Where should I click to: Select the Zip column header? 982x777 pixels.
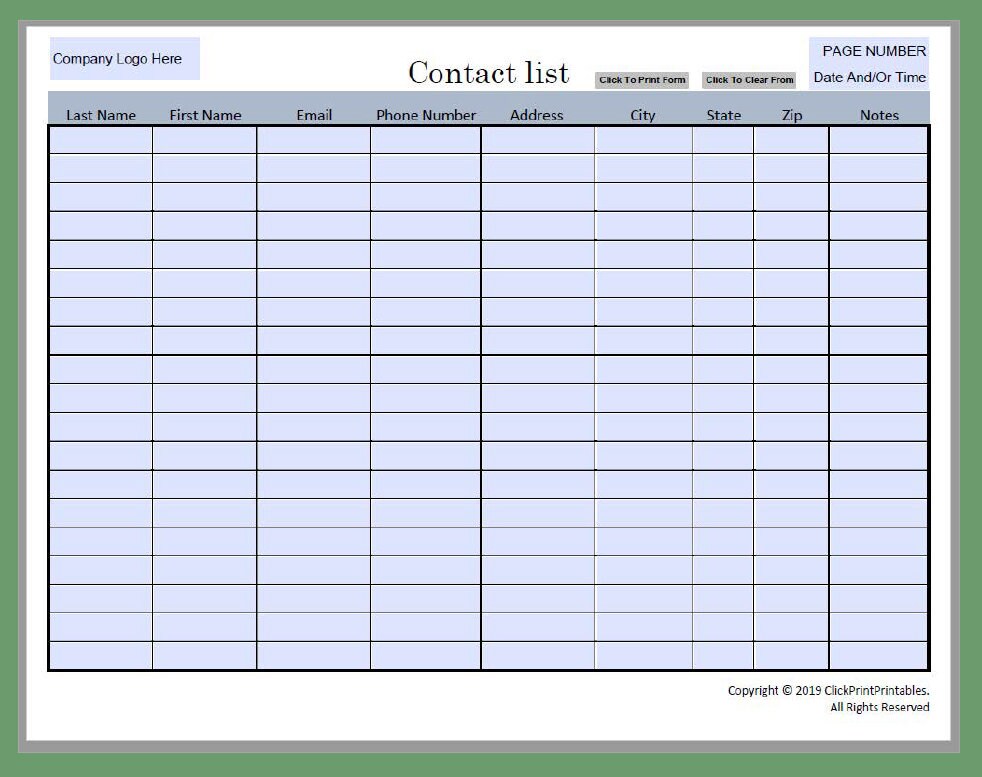(x=791, y=115)
